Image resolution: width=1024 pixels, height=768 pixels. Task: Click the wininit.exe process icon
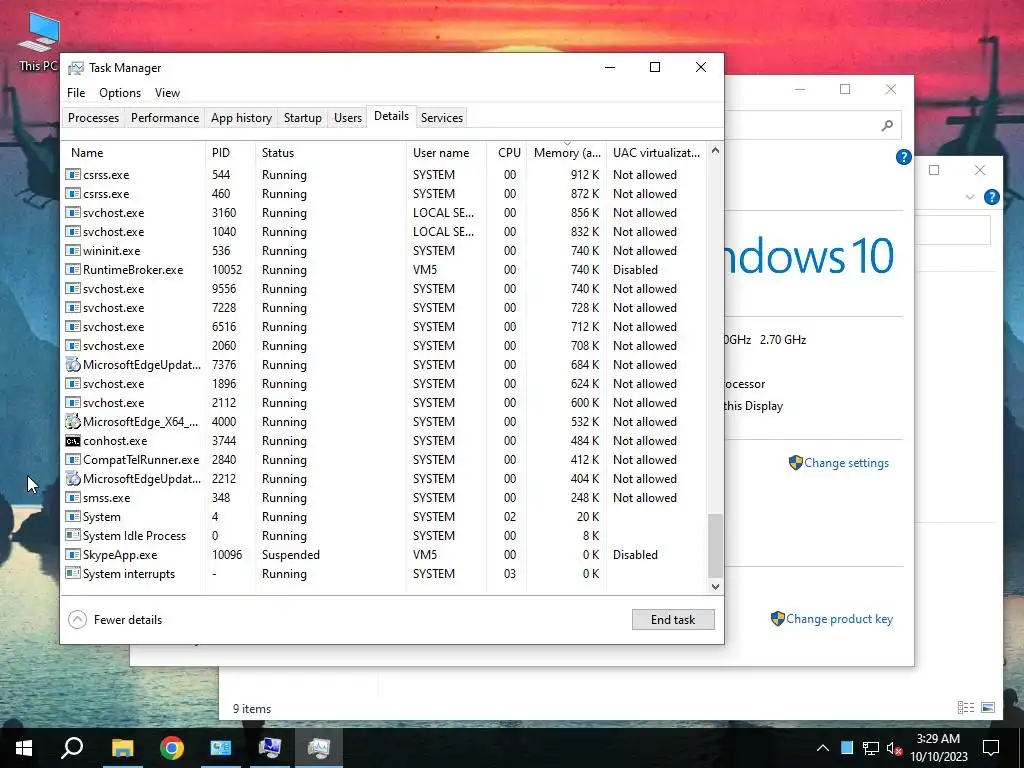(x=73, y=251)
